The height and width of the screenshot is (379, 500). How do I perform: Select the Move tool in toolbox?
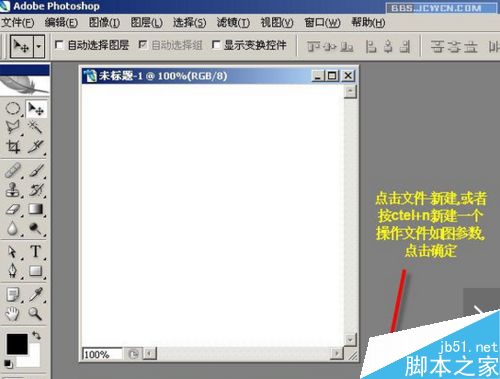pyautogui.click(x=36, y=108)
